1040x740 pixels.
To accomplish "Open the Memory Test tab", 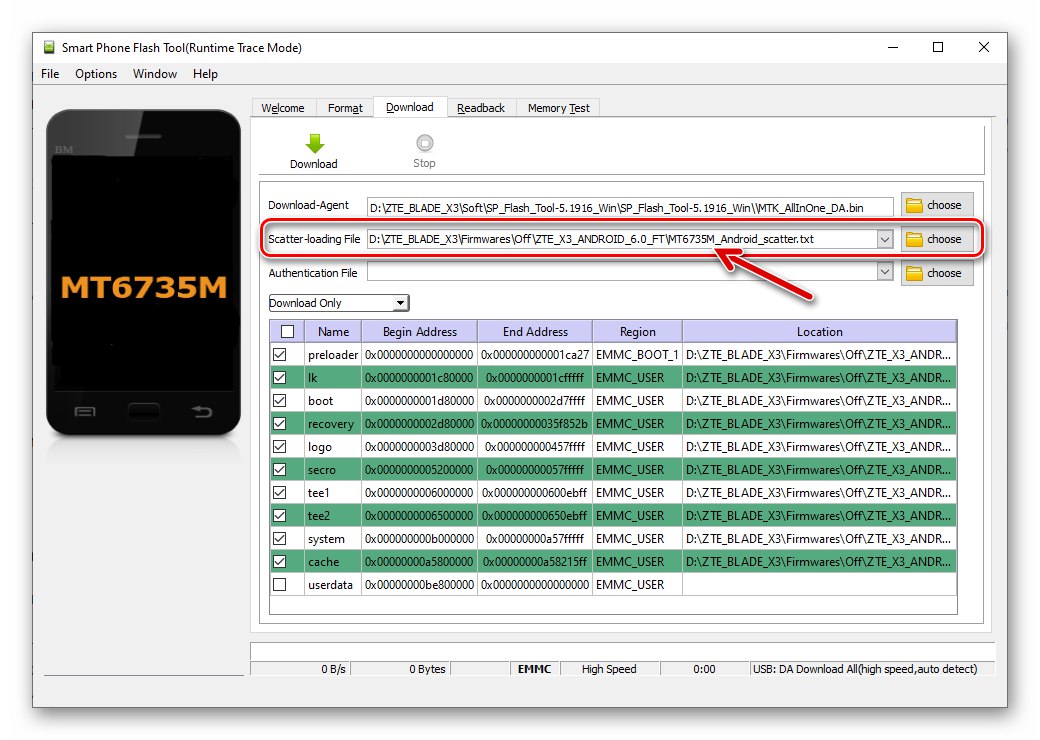I will (558, 107).
